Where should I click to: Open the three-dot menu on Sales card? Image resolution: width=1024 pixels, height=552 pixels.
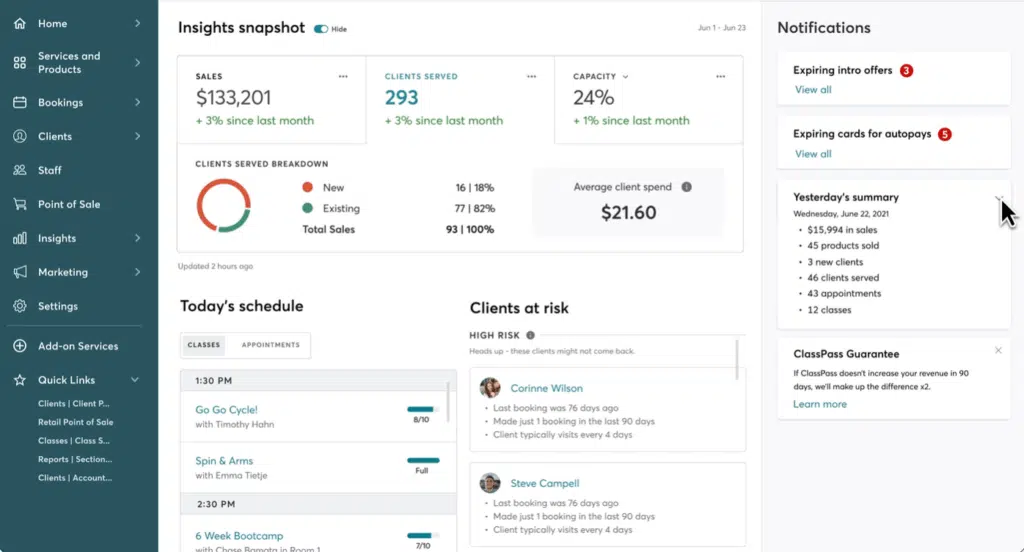pyautogui.click(x=343, y=76)
